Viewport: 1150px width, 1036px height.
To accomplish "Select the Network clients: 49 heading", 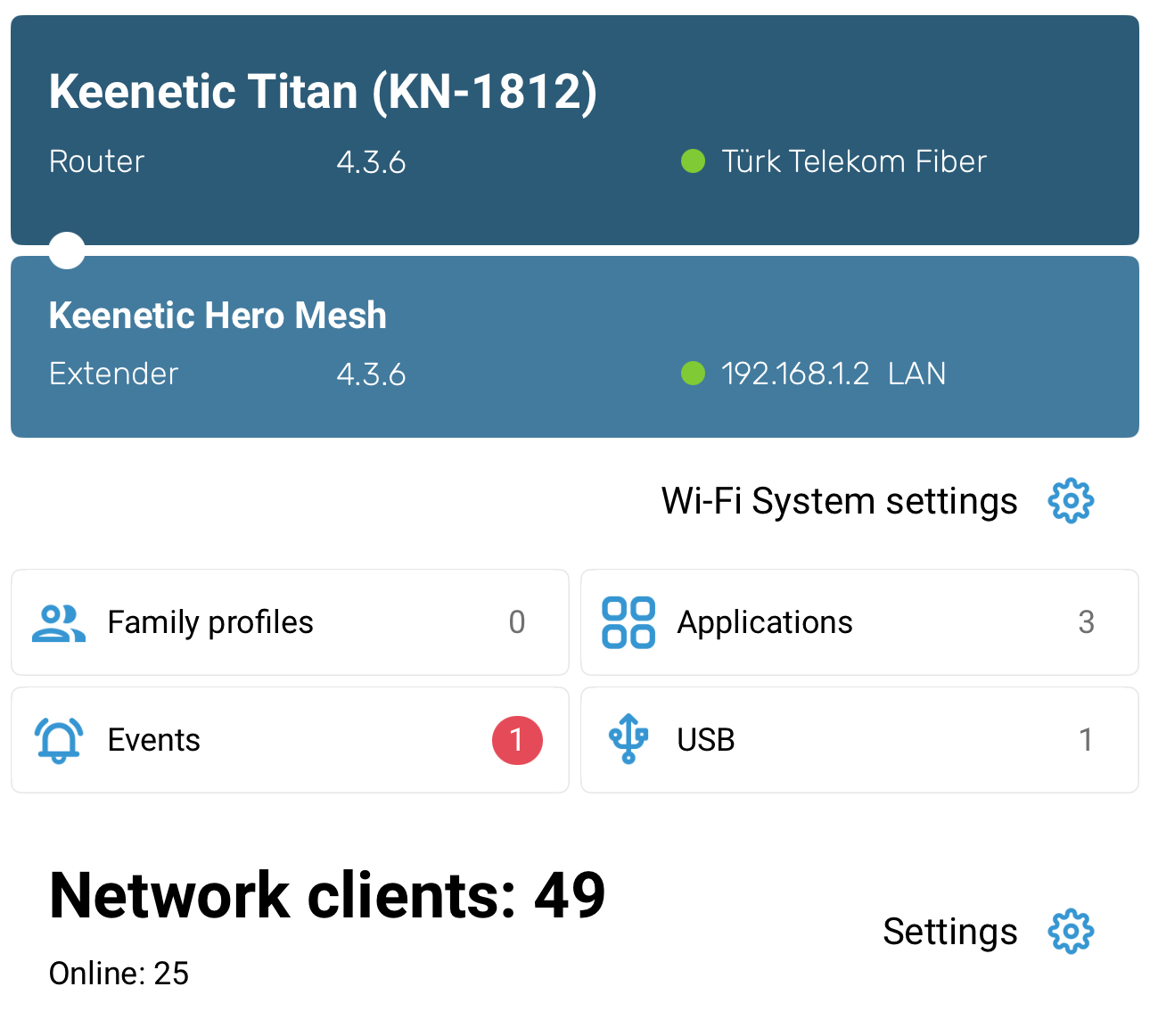I will click(x=327, y=895).
